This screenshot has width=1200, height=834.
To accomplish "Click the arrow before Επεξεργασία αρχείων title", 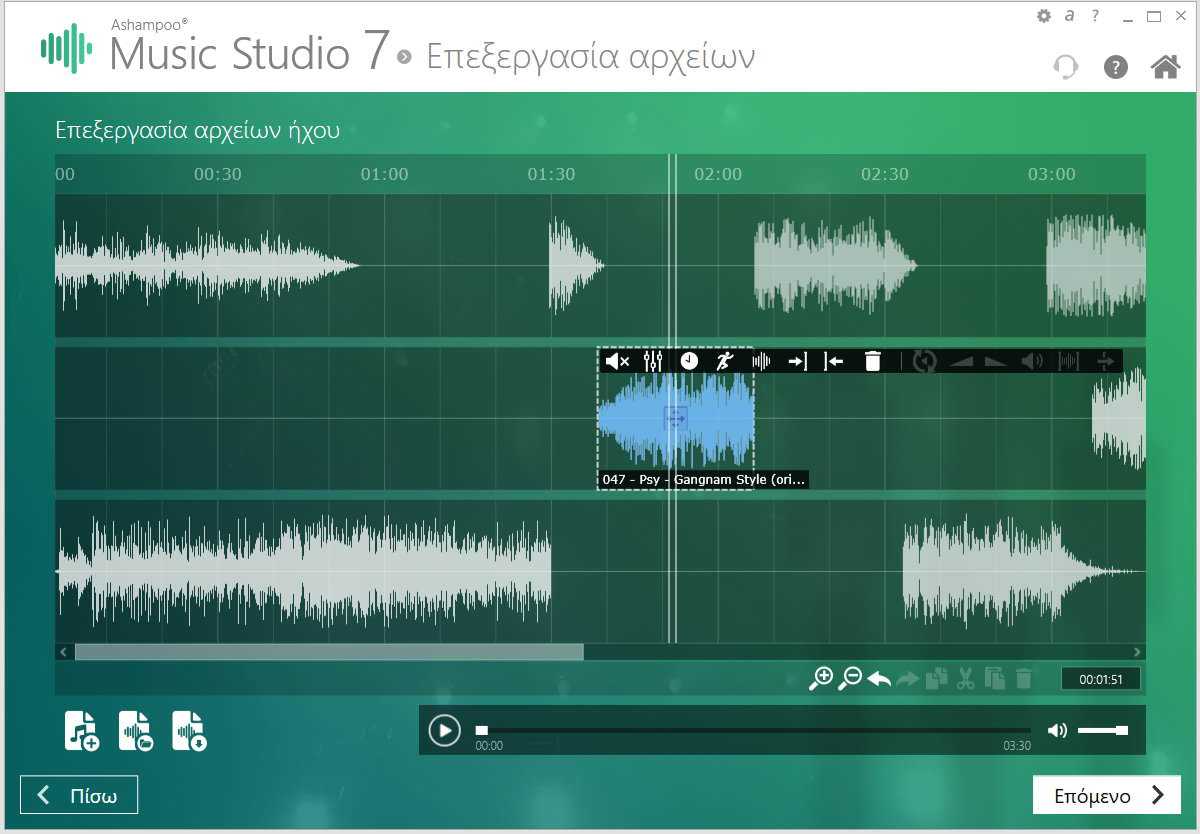I will [x=404, y=57].
